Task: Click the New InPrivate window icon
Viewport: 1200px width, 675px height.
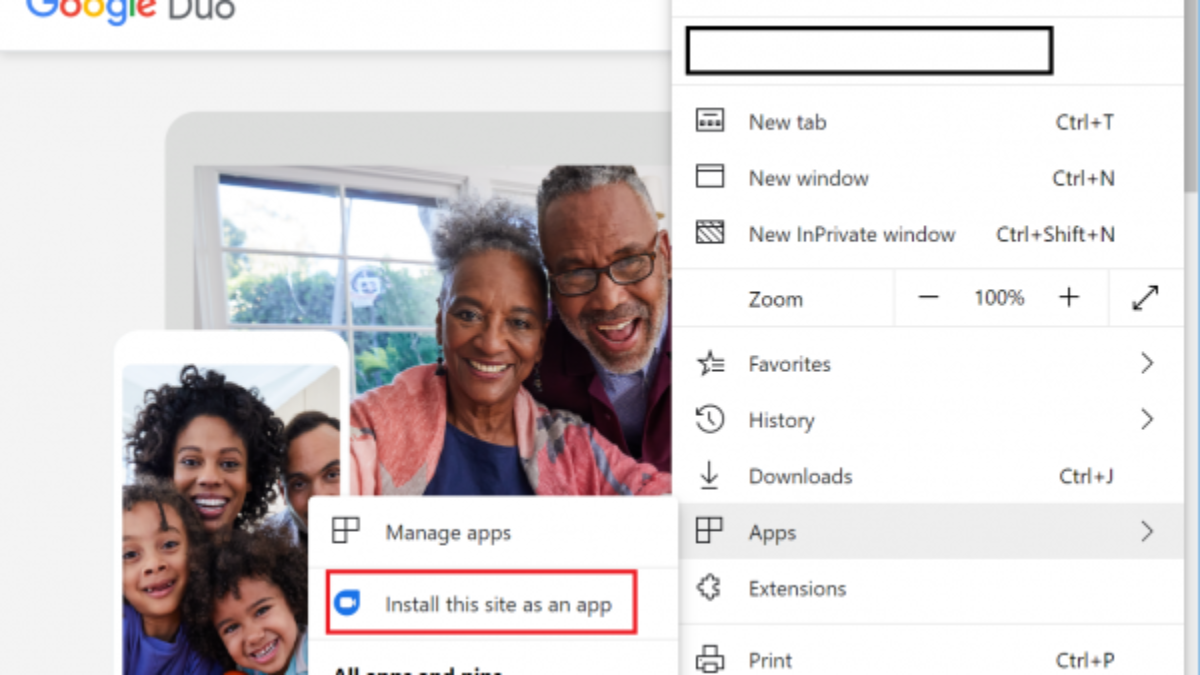Action: [x=710, y=234]
